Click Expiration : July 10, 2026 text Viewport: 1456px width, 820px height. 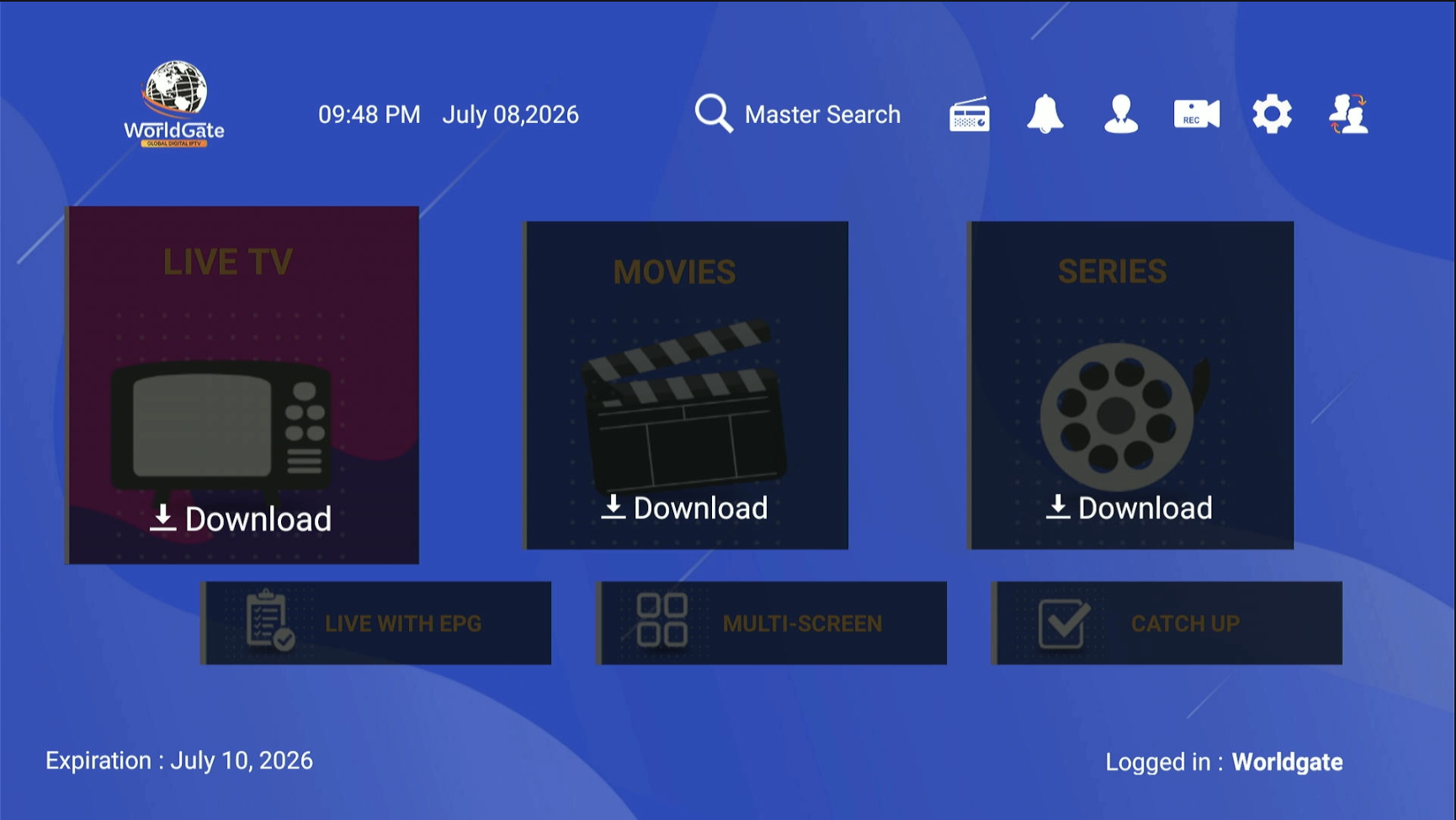179,760
